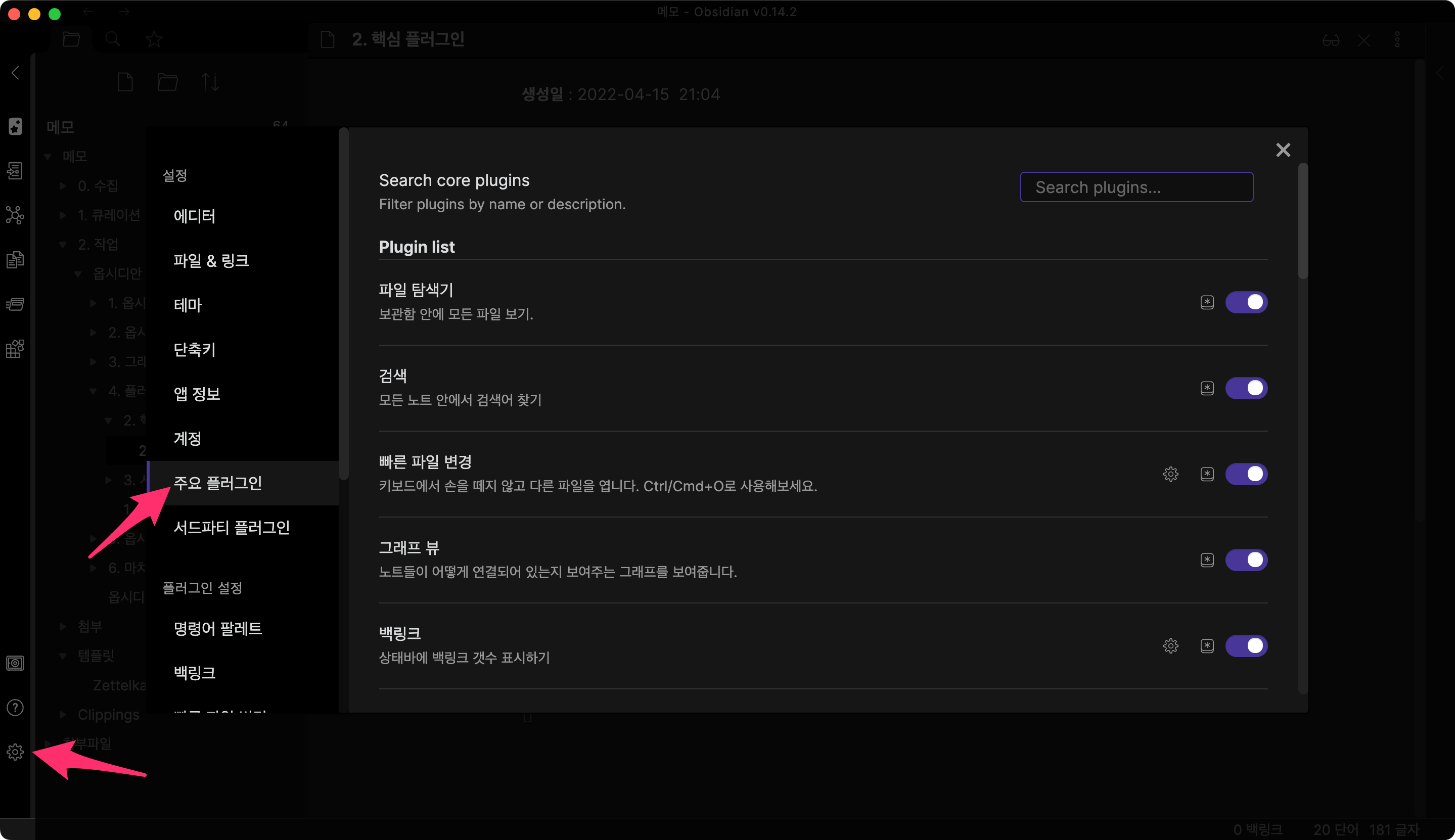
Task: Toggle off 파일 탐색기 plugin
Action: click(x=1246, y=302)
